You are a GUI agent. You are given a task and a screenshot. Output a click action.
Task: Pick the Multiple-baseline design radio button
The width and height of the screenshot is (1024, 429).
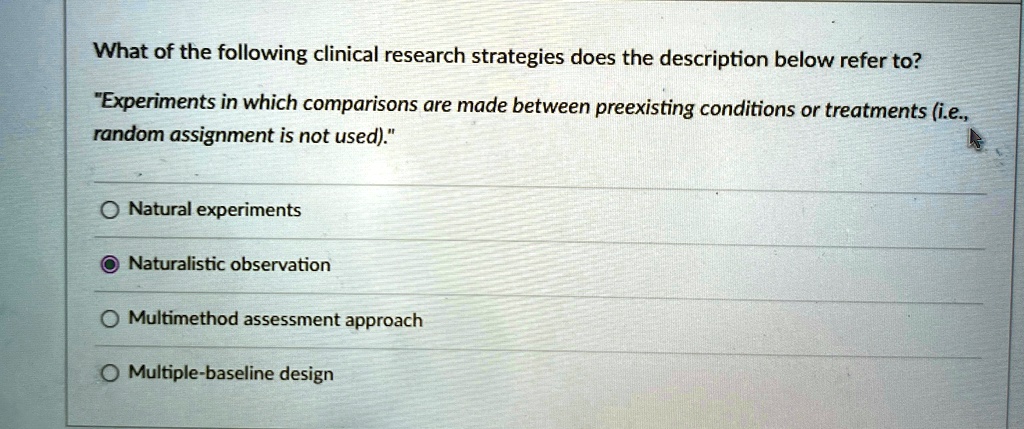click(110, 373)
